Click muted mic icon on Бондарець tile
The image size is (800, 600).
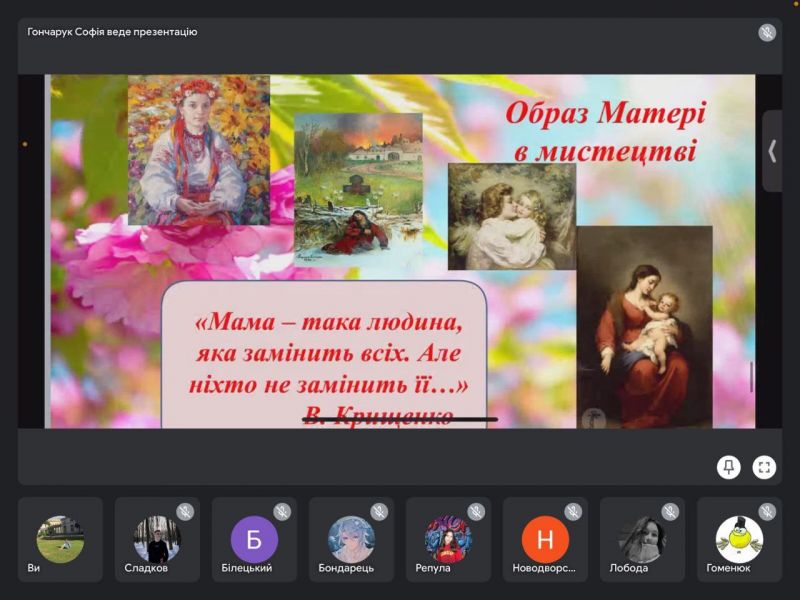tap(379, 511)
